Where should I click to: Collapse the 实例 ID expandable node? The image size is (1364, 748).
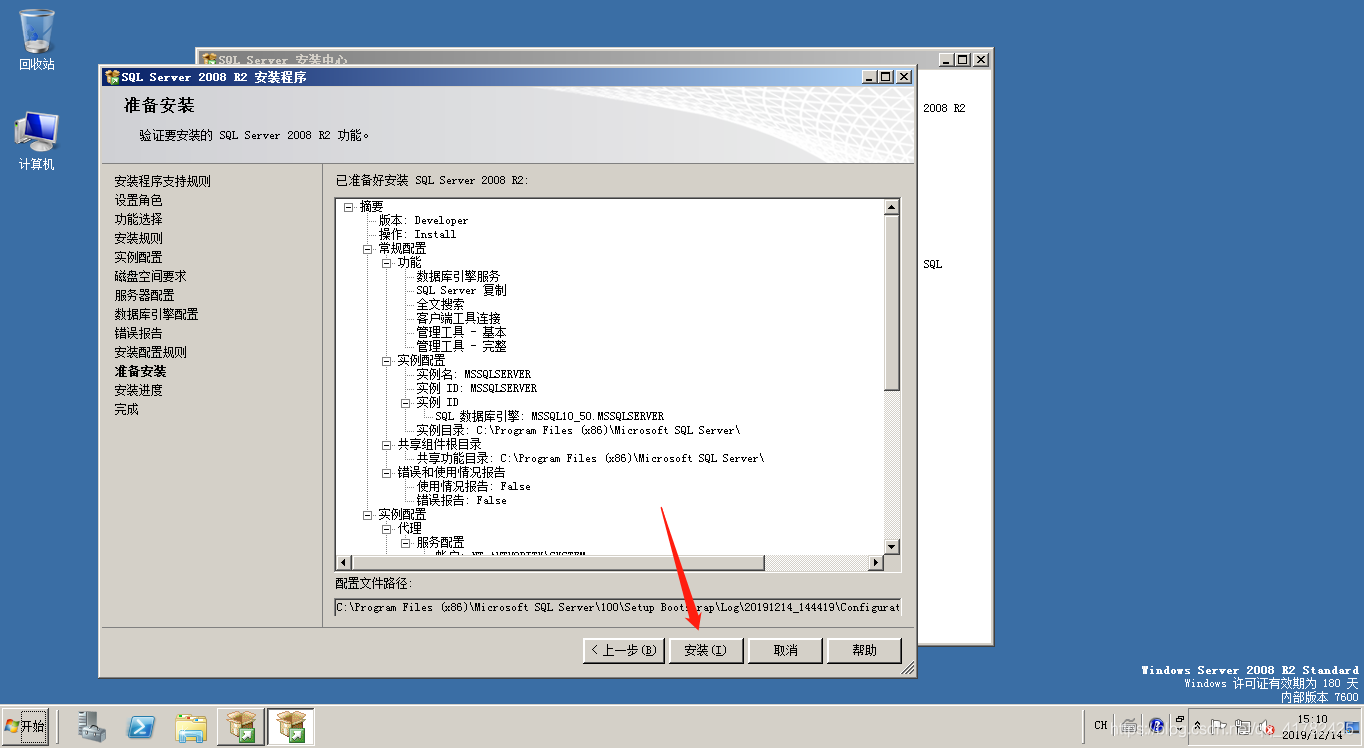point(405,402)
